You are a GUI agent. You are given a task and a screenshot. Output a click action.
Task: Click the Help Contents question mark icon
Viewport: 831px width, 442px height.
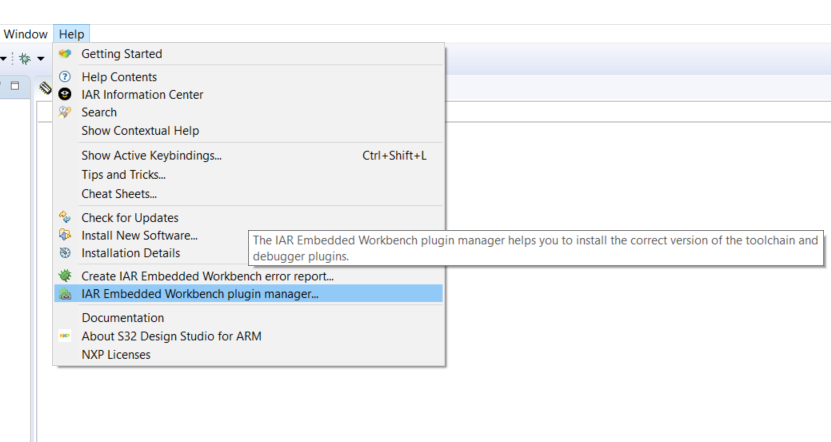pyautogui.click(x=65, y=77)
